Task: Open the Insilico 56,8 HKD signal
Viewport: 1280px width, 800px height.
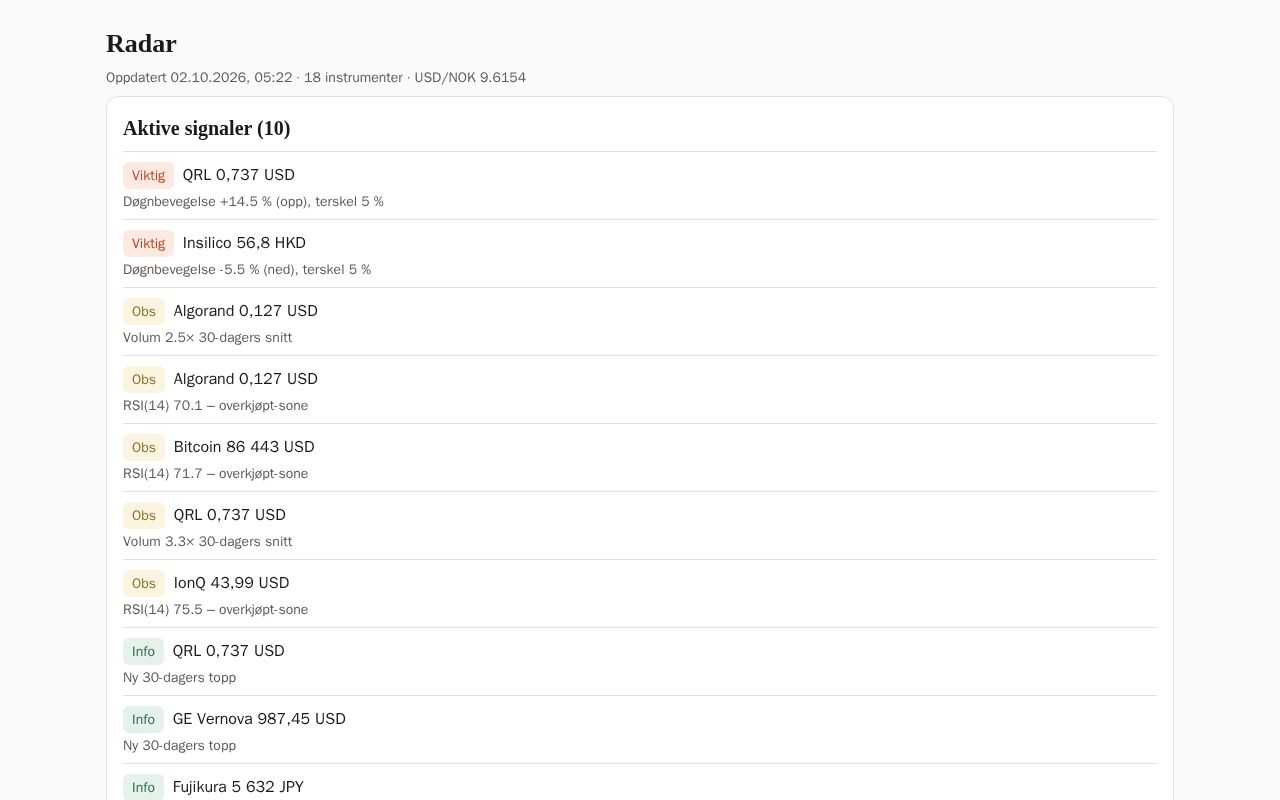Action: click(244, 243)
